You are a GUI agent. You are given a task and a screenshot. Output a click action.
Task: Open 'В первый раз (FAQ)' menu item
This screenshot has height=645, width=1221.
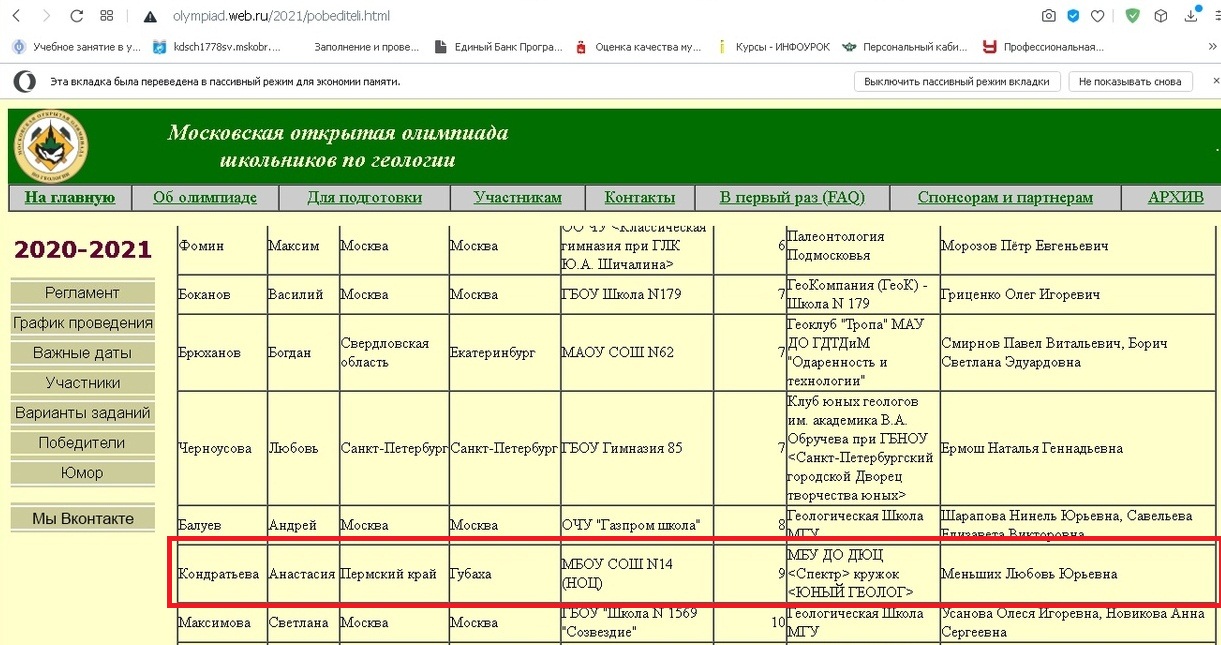pos(792,197)
